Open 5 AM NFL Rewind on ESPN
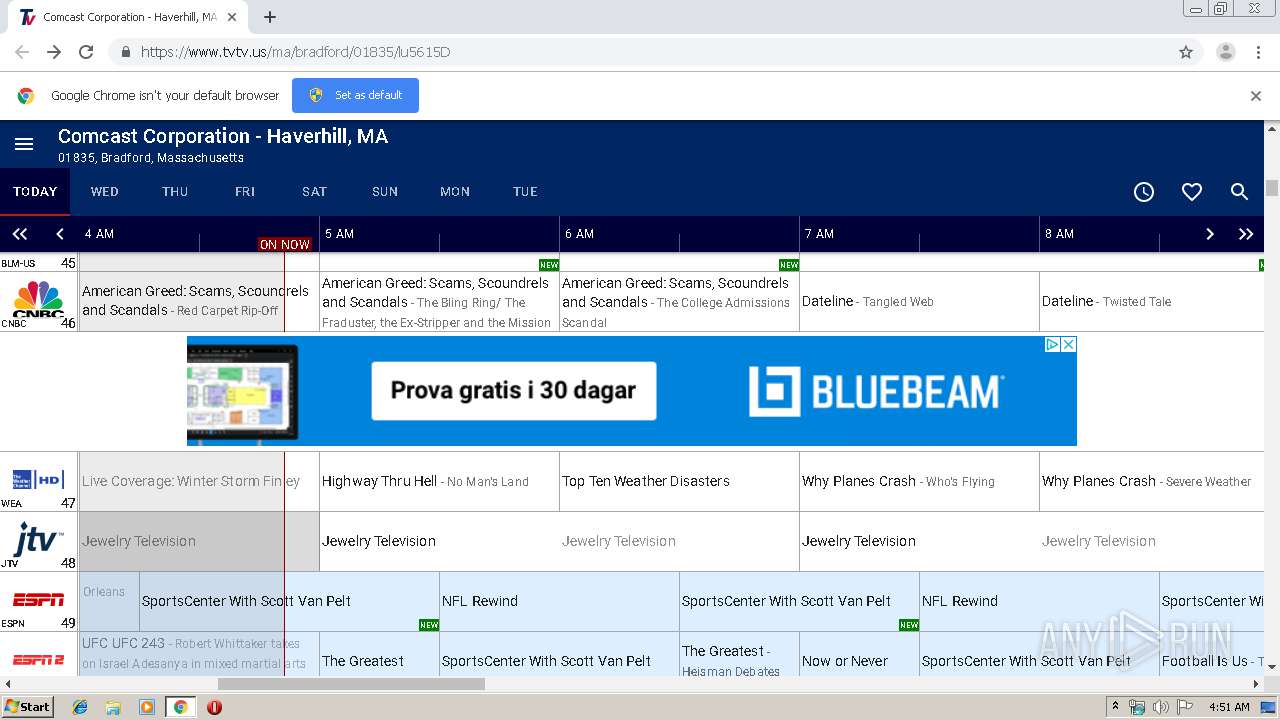 coord(559,601)
